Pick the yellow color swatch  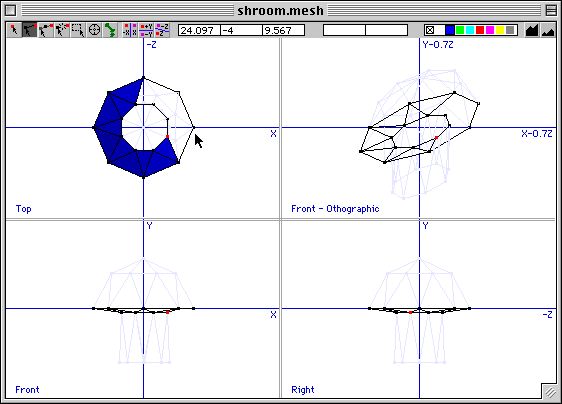[x=500, y=30]
